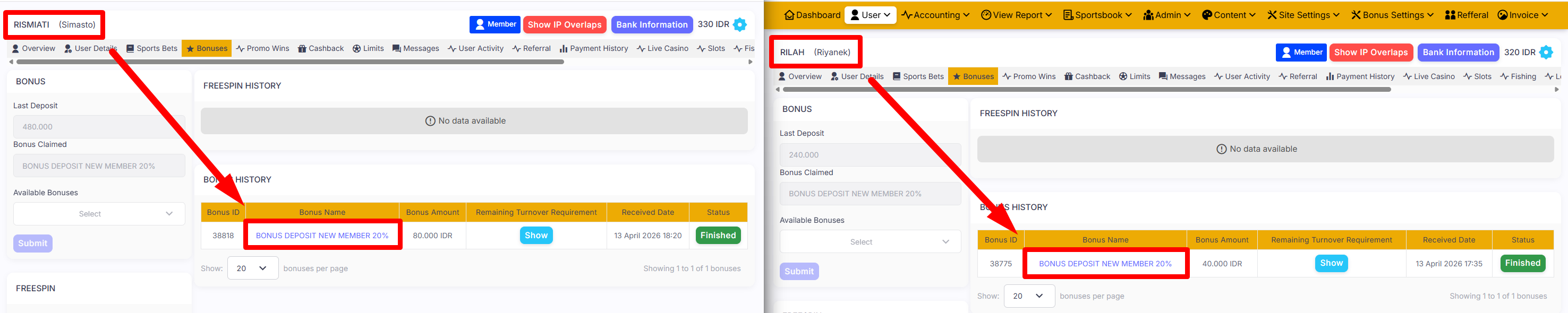Open Limits tab in RILAH panel
1568x313 pixels.
[1135, 76]
